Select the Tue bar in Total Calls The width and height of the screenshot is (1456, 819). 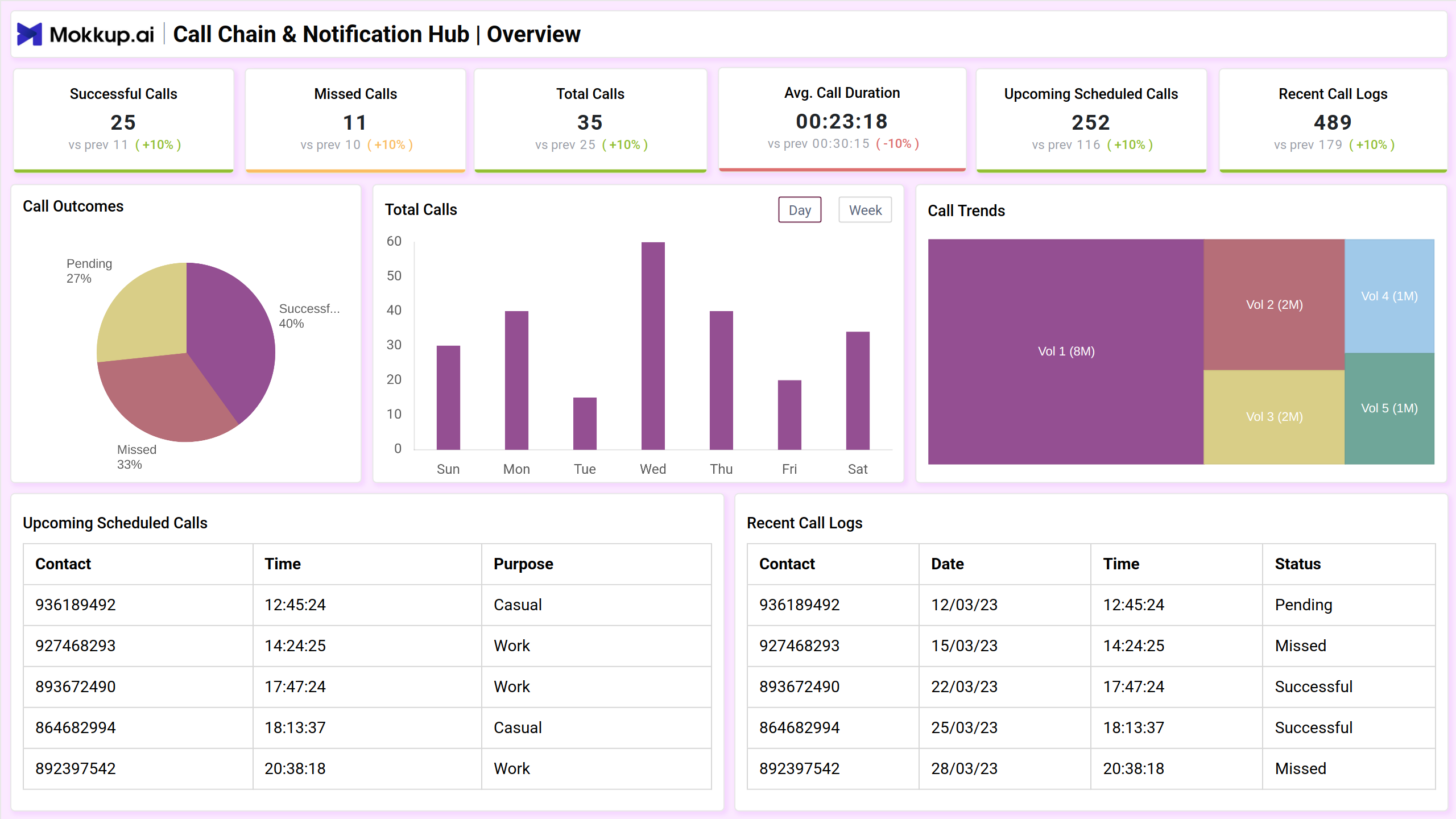tap(585, 424)
